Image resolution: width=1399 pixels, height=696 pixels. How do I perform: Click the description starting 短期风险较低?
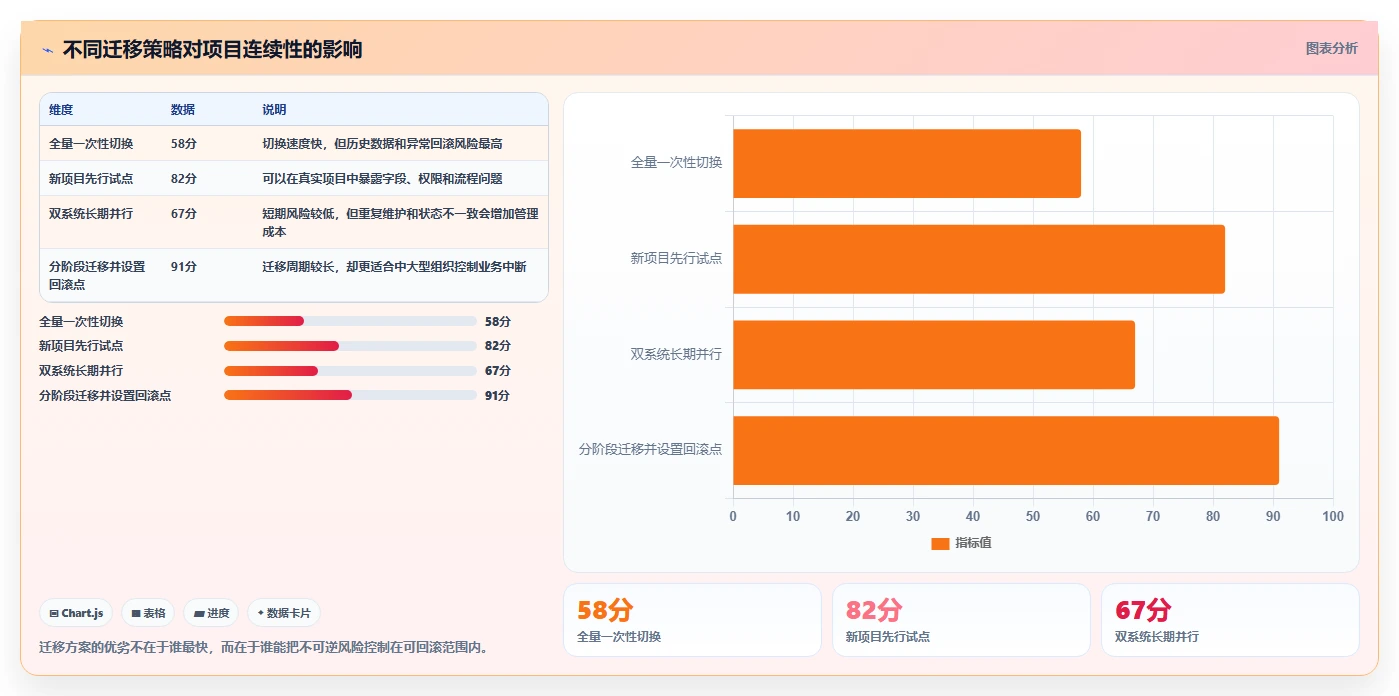(x=400, y=222)
